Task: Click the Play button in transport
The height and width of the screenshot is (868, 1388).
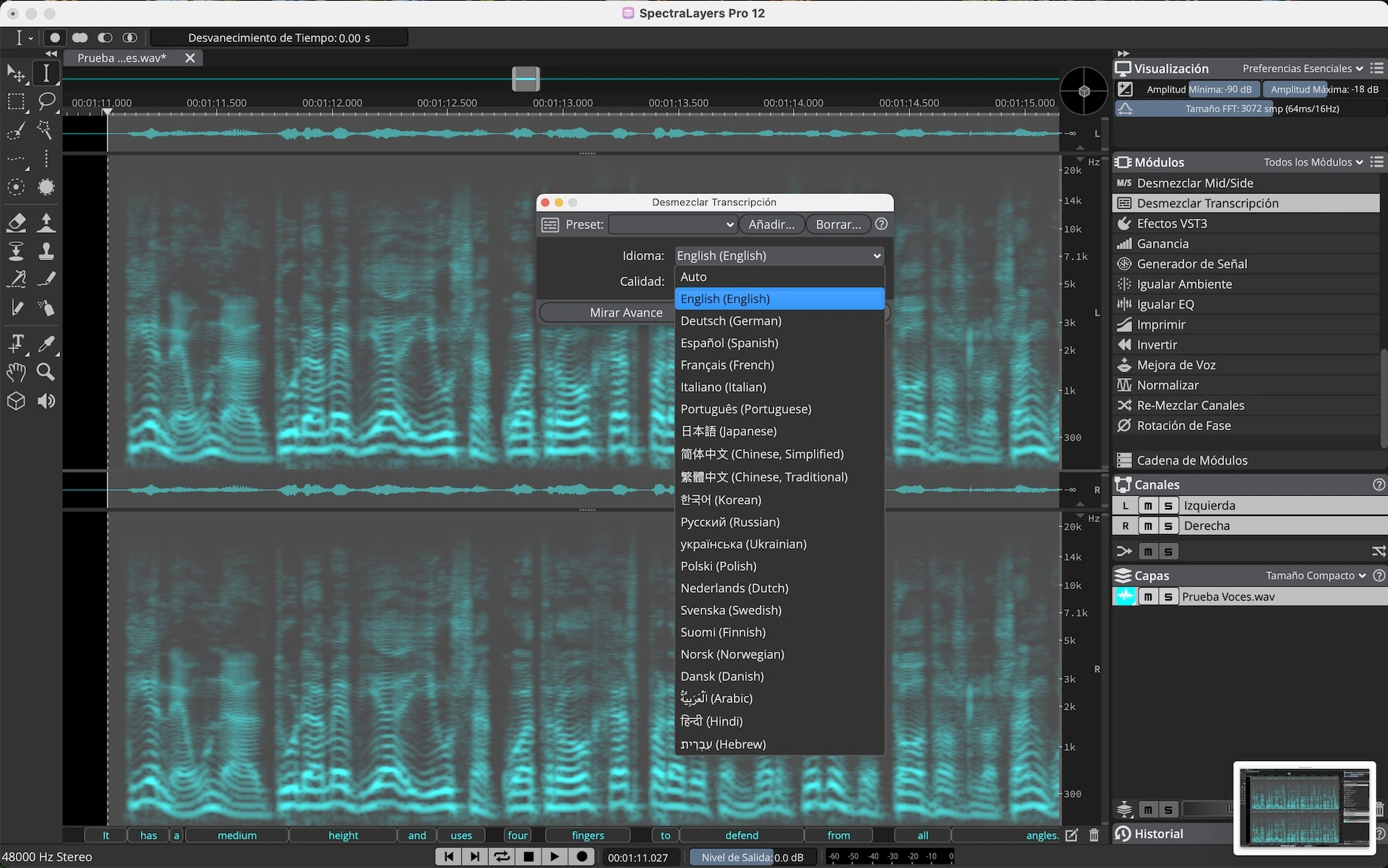Action: pos(554,856)
